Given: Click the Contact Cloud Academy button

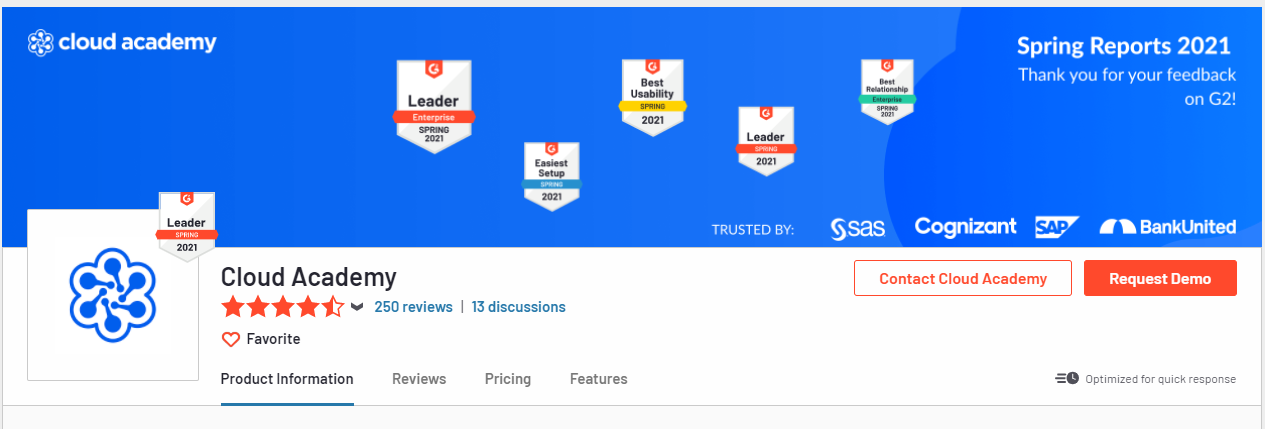Looking at the screenshot, I should (963, 278).
